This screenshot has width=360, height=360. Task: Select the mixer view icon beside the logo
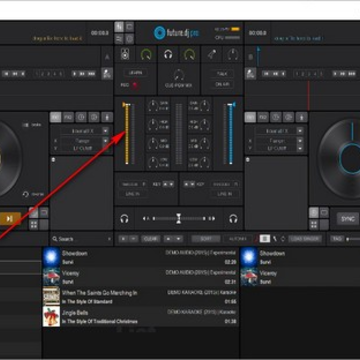[119, 27]
